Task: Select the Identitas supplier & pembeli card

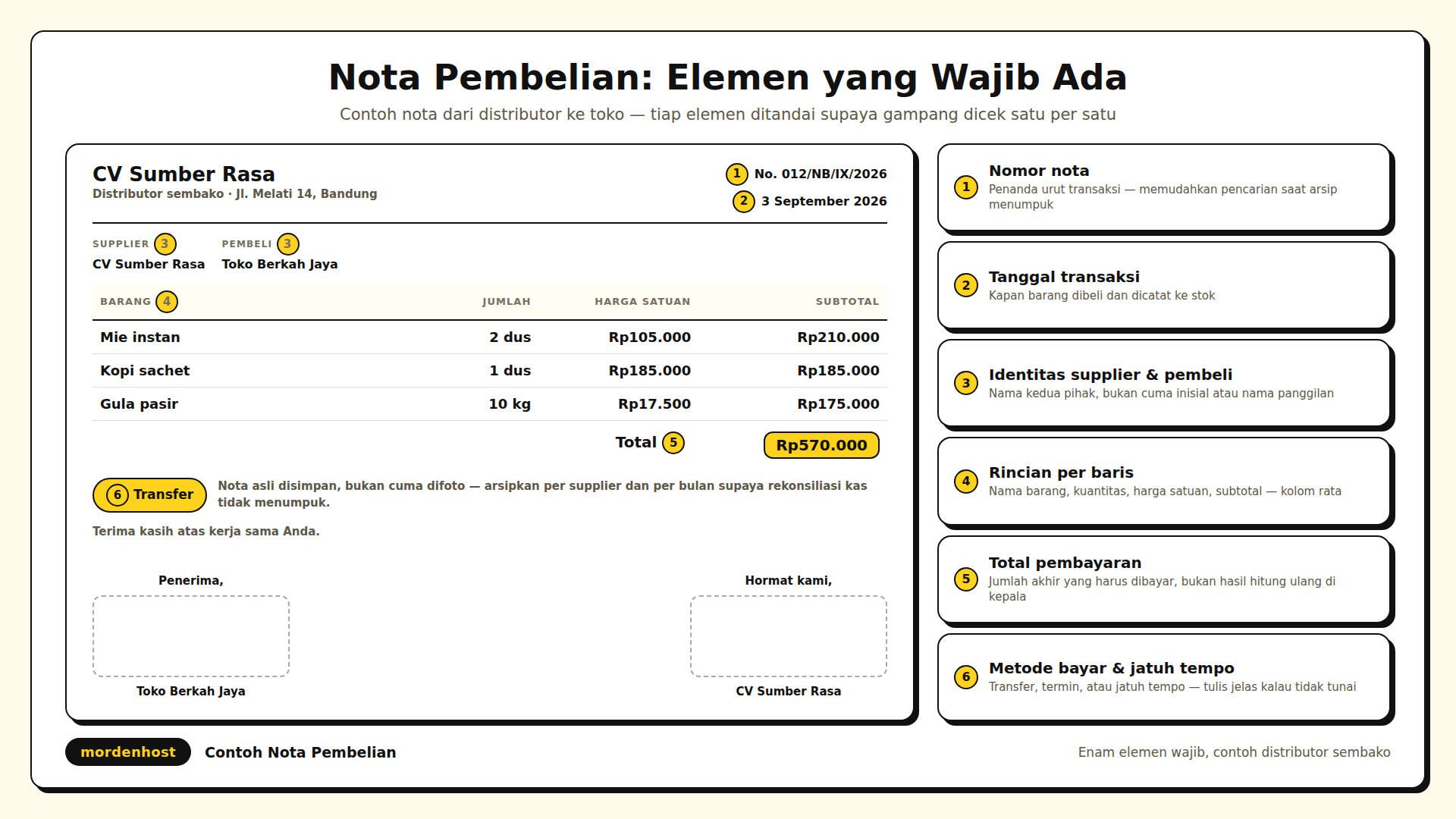Action: tap(1164, 383)
